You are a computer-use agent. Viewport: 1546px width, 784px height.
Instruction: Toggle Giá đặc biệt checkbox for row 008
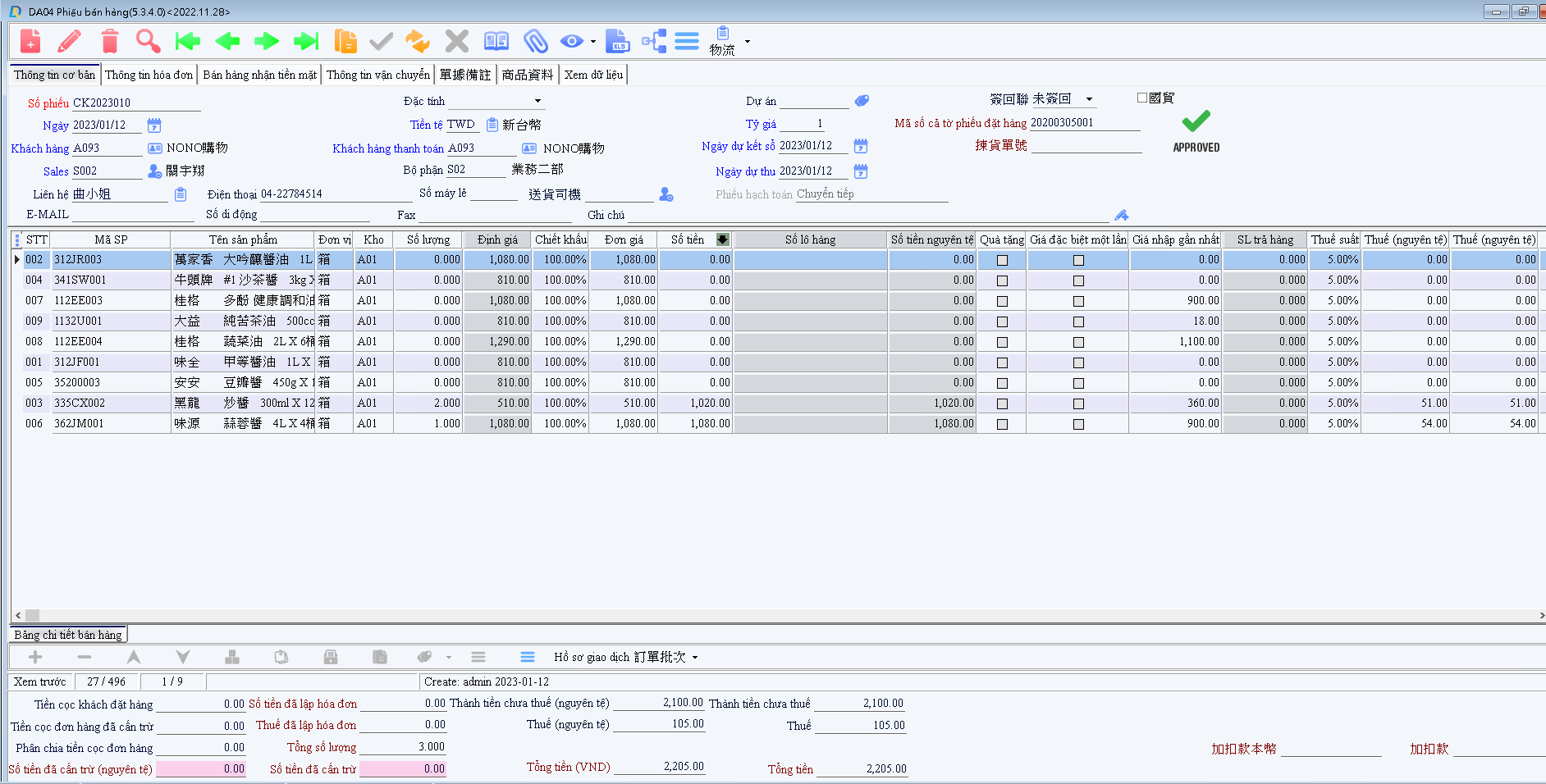(1078, 342)
